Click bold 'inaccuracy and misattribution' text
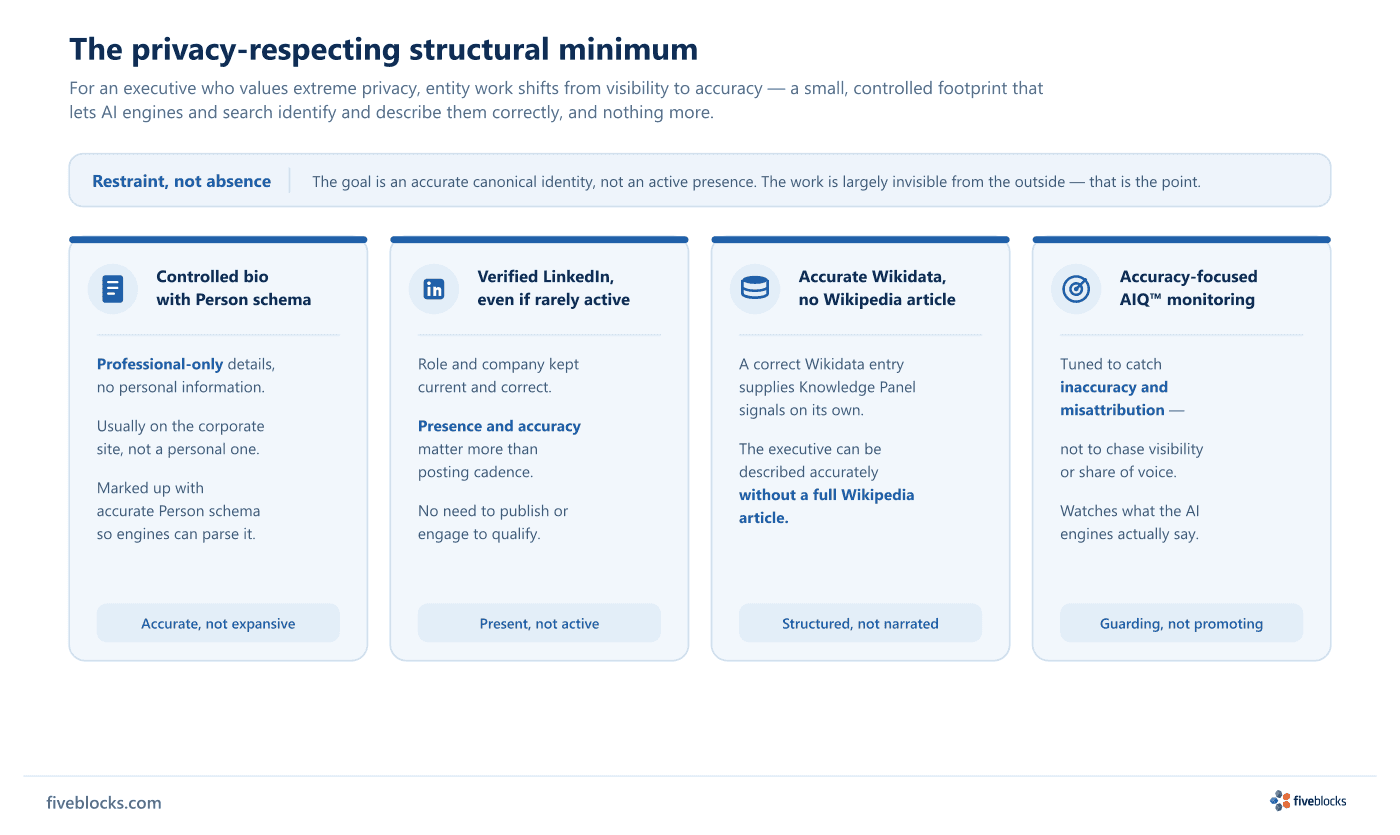 (1114, 398)
